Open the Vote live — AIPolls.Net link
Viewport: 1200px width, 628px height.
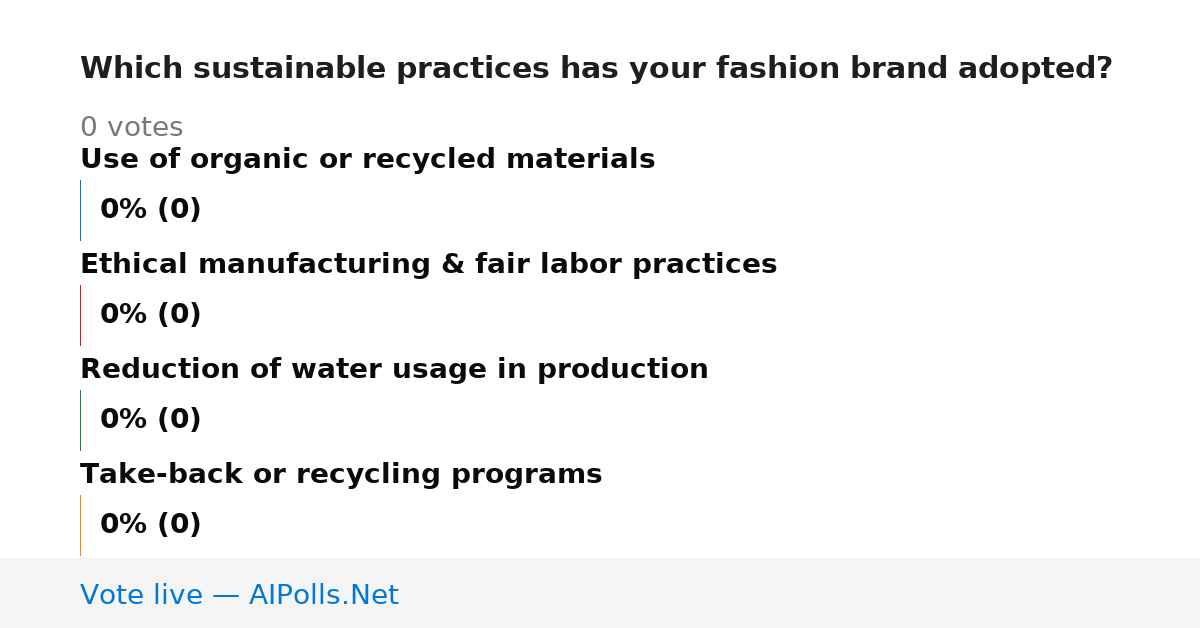pyautogui.click(x=239, y=595)
